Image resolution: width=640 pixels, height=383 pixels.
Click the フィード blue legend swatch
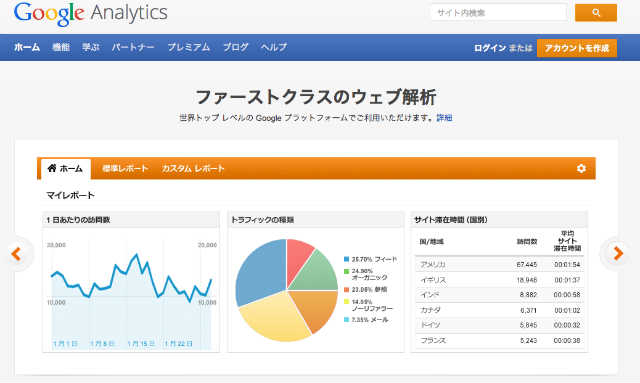[x=347, y=259]
